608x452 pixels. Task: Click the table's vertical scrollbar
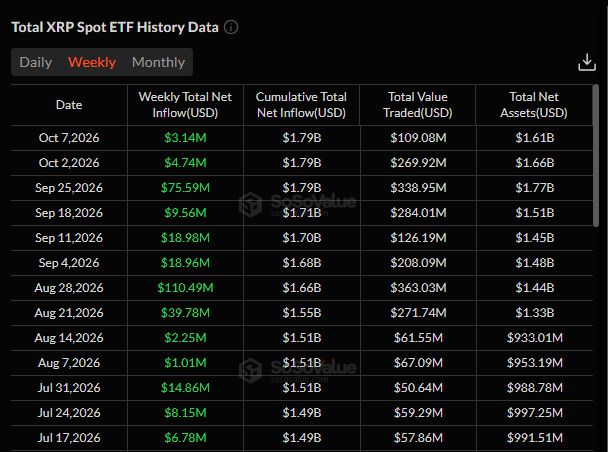(596, 155)
